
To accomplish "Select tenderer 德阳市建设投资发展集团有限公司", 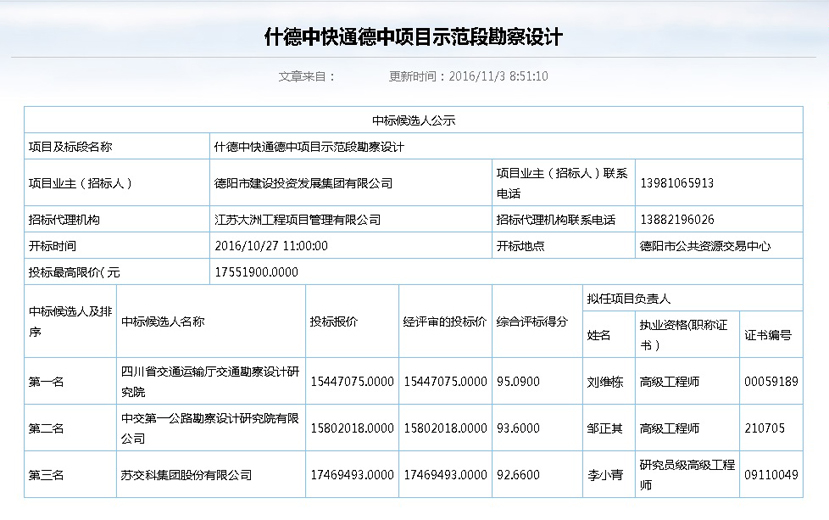I will point(303,183).
